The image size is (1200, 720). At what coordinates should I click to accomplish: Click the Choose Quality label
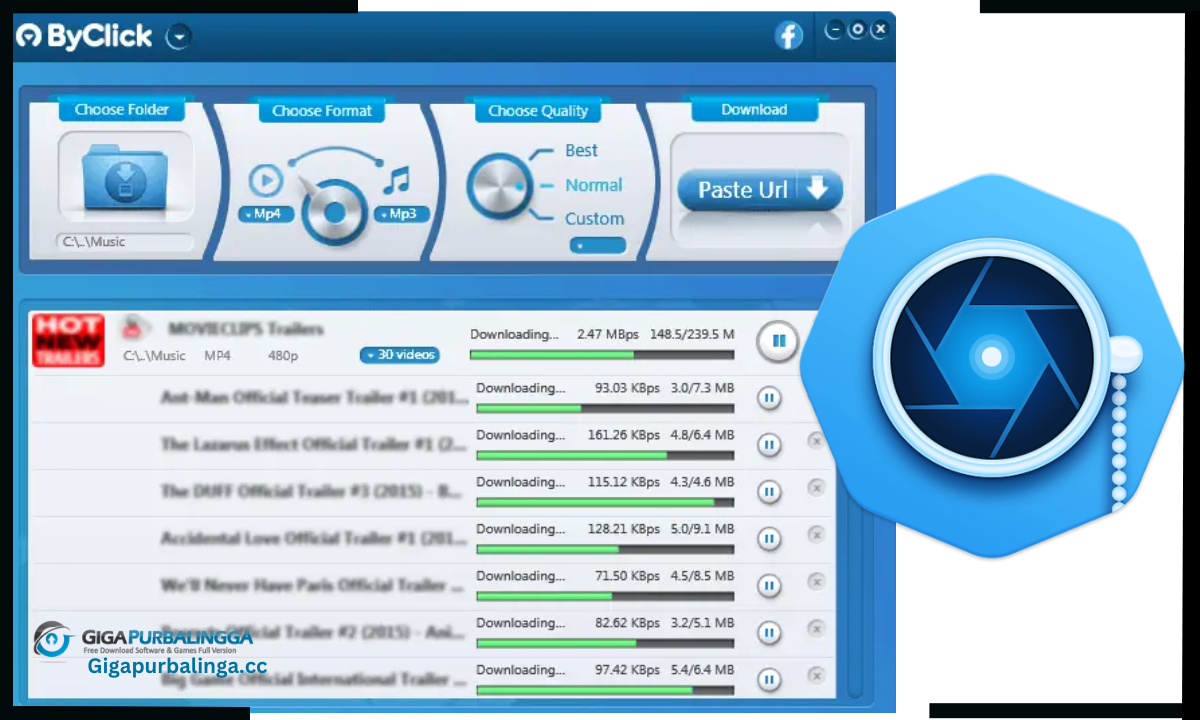[x=538, y=111]
